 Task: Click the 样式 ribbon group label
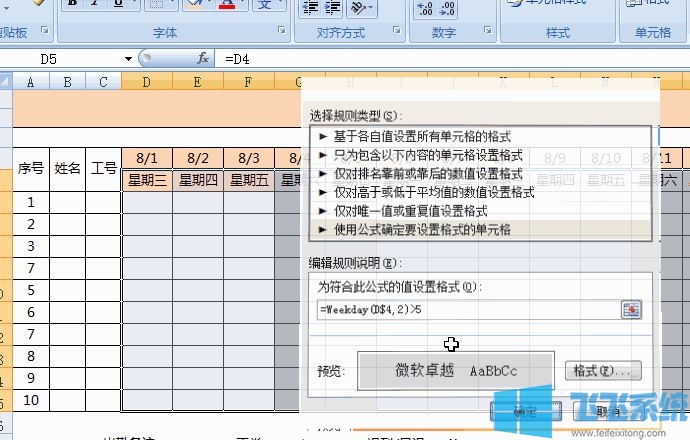(x=558, y=33)
